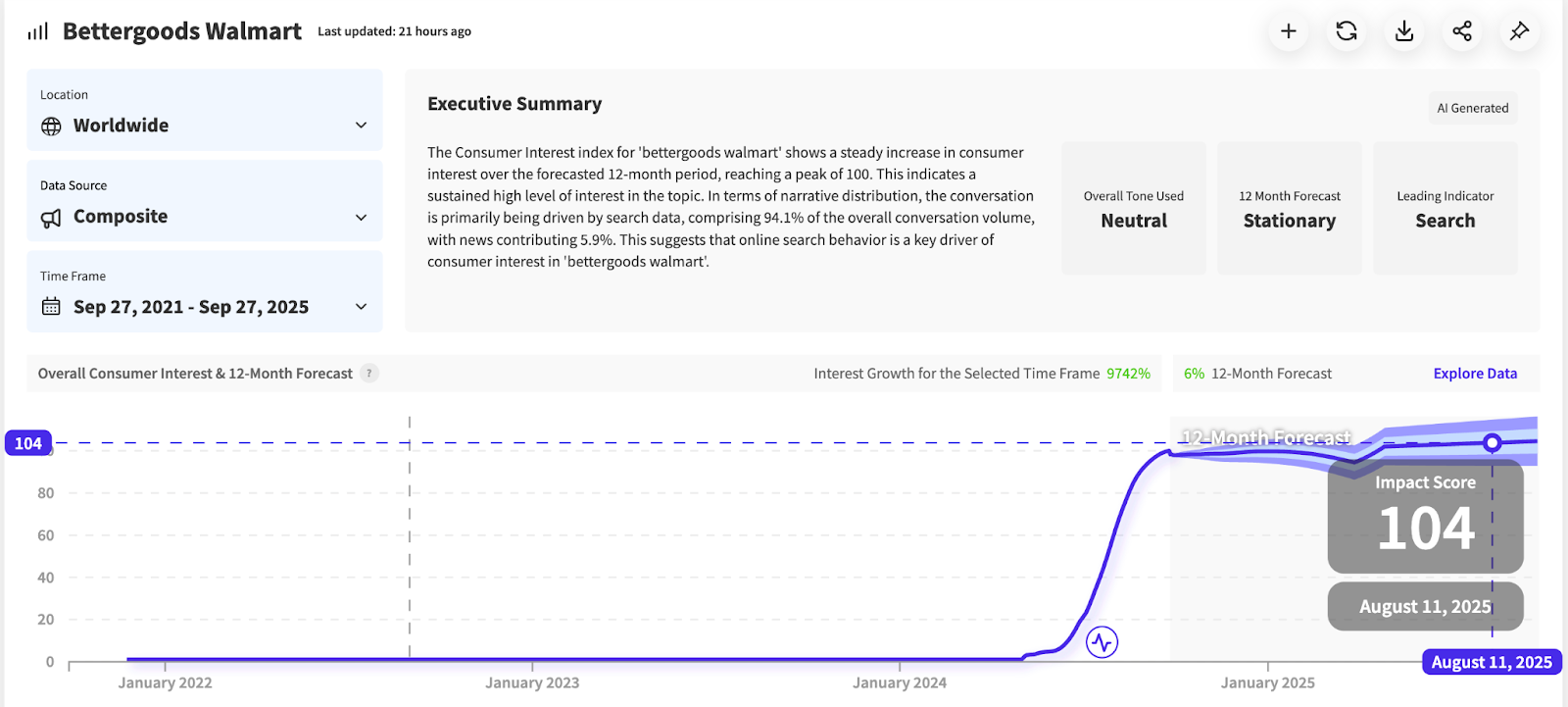Image resolution: width=1568 pixels, height=707 pixels.
Task: Share this dashboard via the share icon
Action: pyautogui.click(x=1462, y=31)
